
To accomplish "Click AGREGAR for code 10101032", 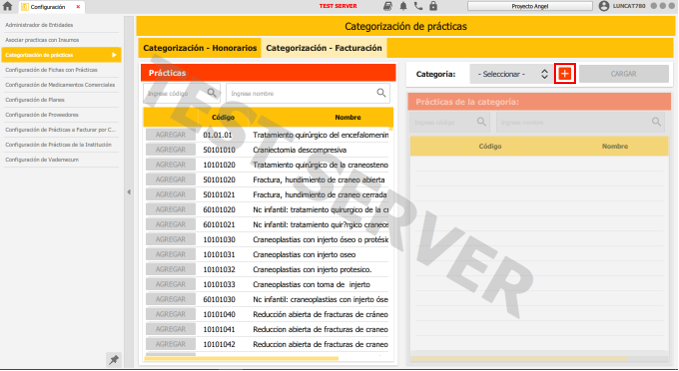I will [x=171, y=269].
